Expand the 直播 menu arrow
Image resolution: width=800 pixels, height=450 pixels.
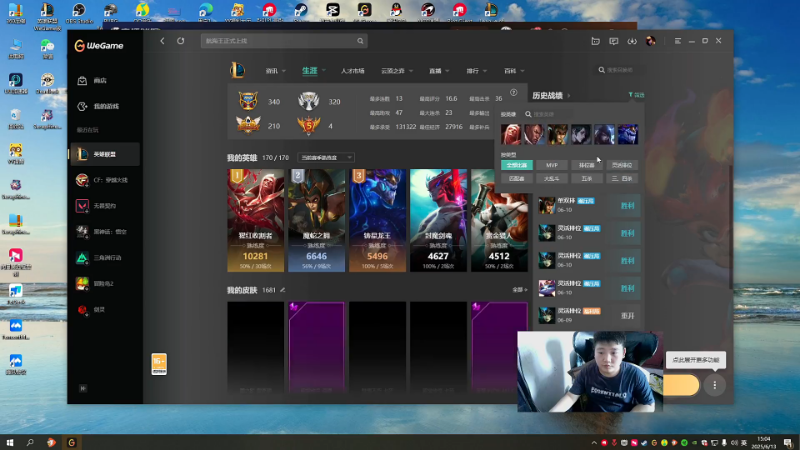tap(447, 71)
